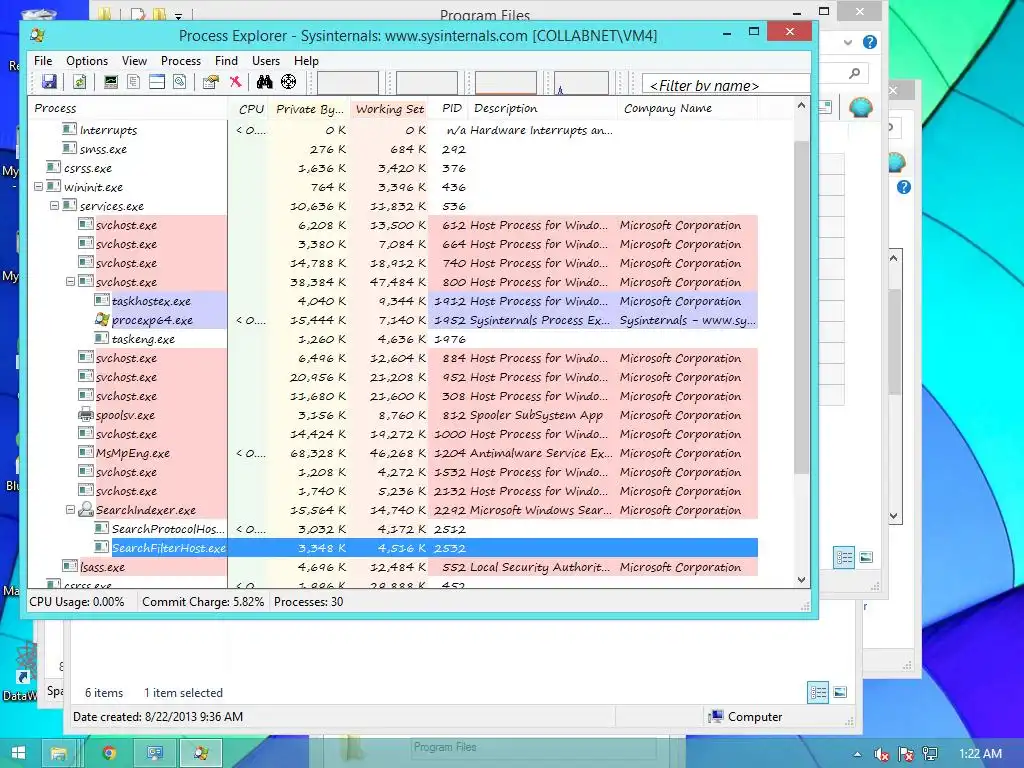This screenshot has height=768, width=1024.
Task: Click the magnifier icon beside SearchIndexer.exe
Action: pos(86,509)
